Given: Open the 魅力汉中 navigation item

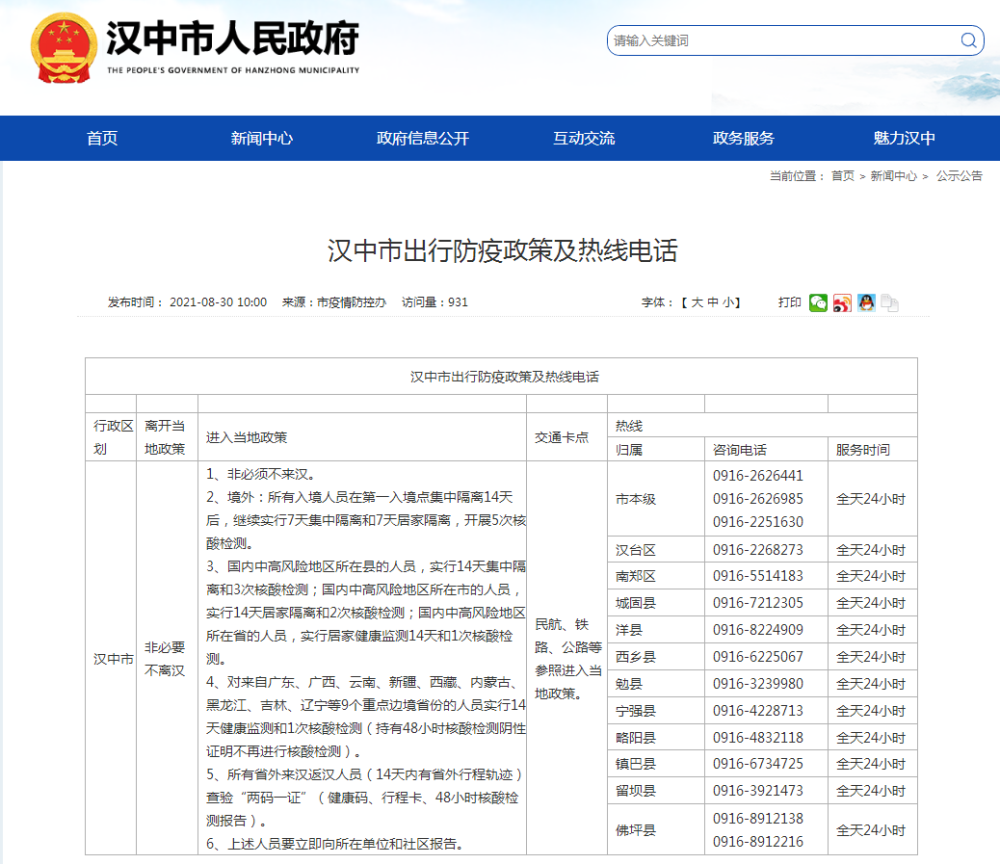Looking at the screenshot, I should click(x=904, y=138).
